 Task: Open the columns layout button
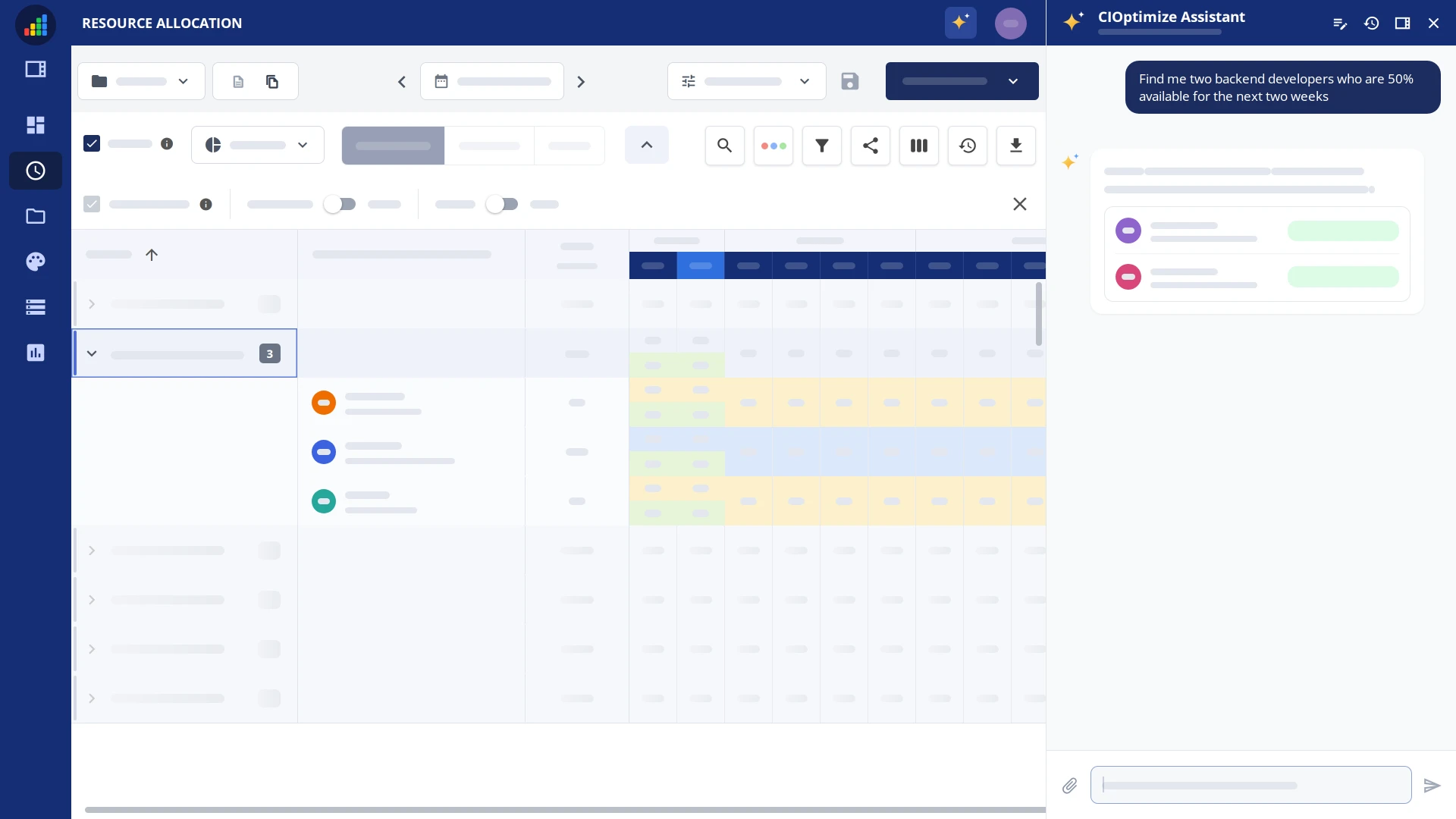(x=919, y=146)
